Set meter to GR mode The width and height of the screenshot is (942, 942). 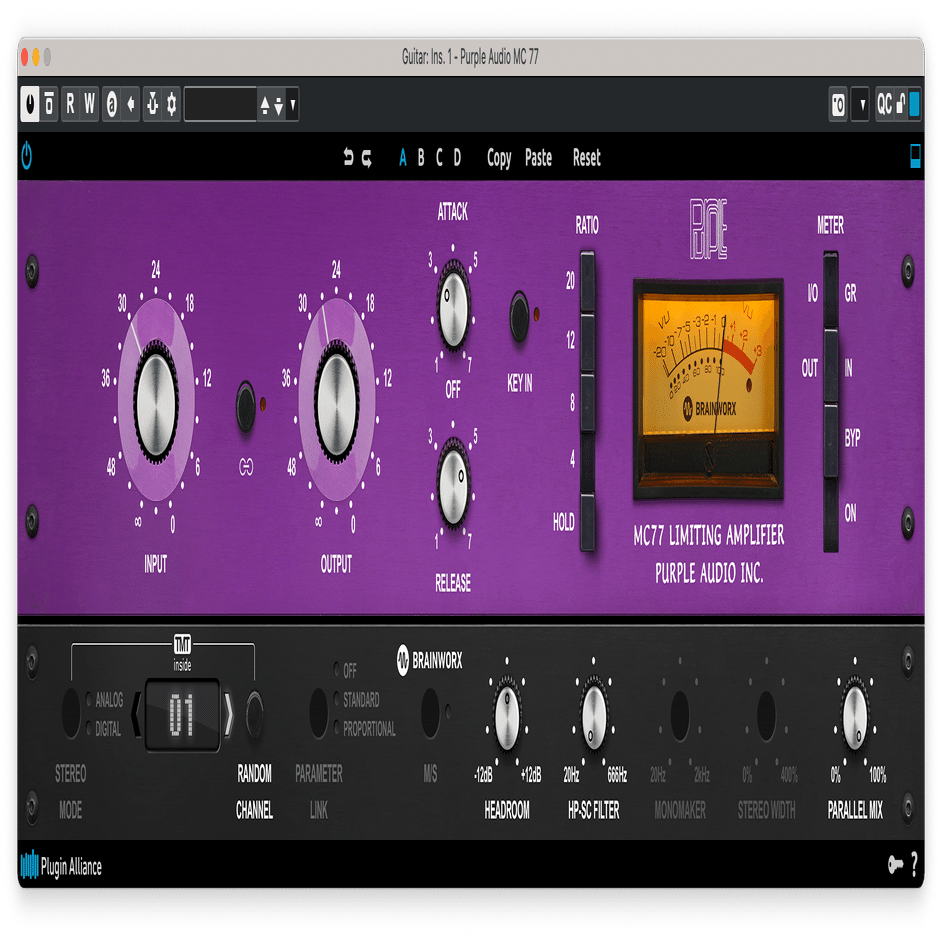(x=830, y=291)
